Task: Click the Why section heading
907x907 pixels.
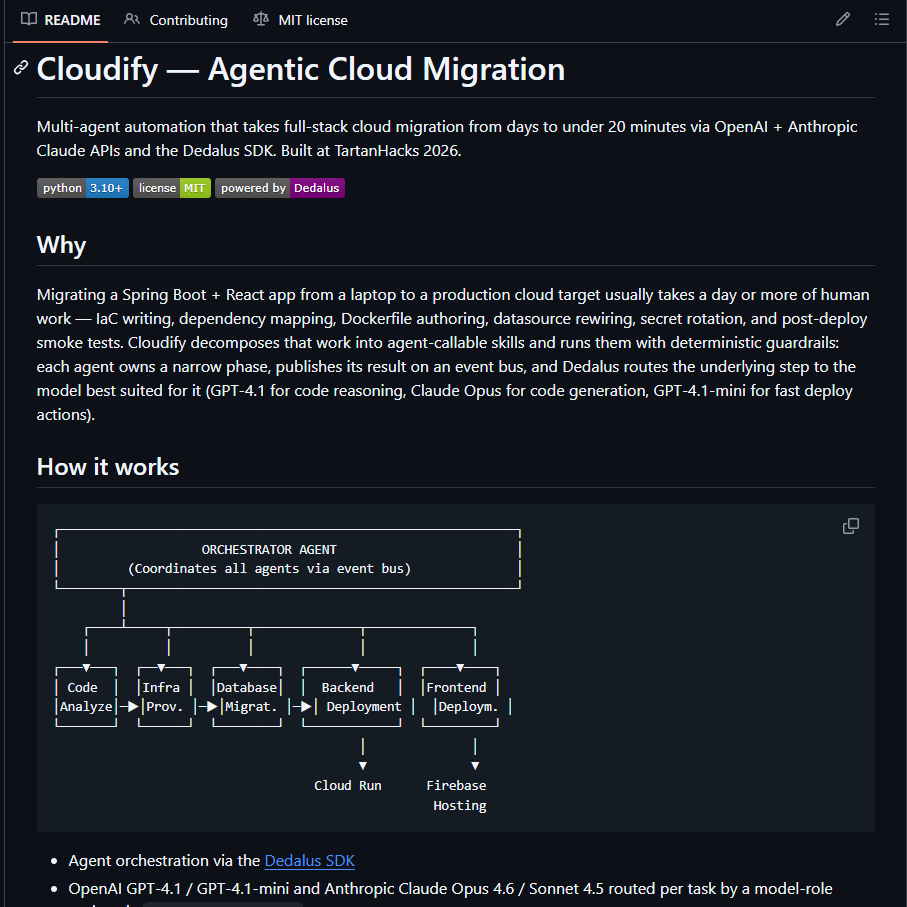Action: tap(61, 245)
